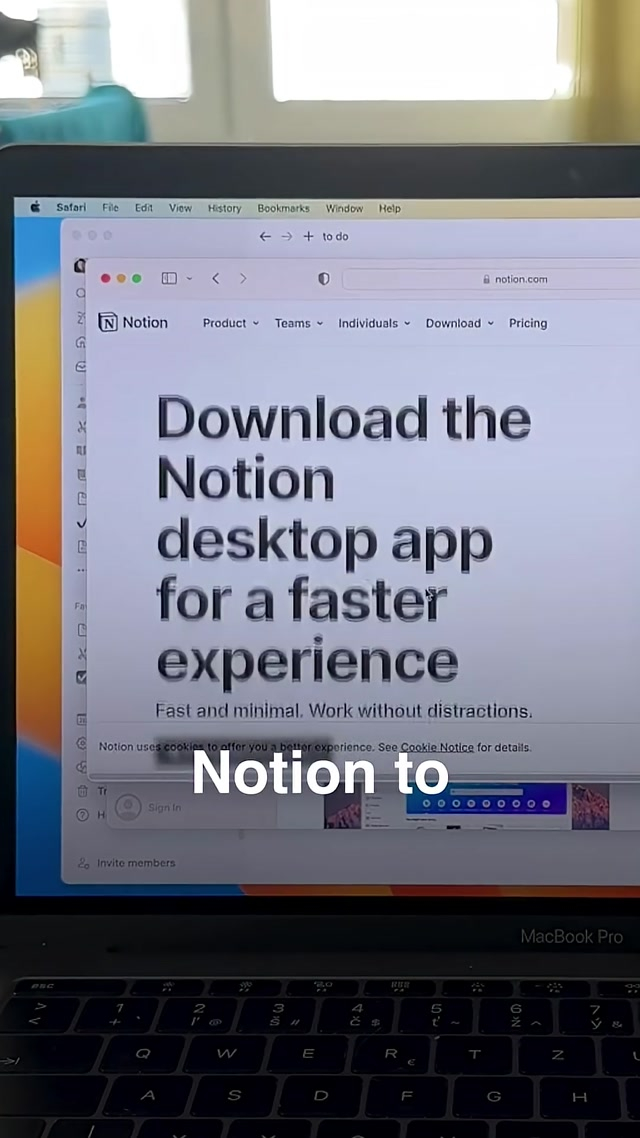This screenshot has height=1138, width=640.
Task: Open the Help question mark icon in Notion sidebar
Action: pyautogui.click(x=83, y=815)
